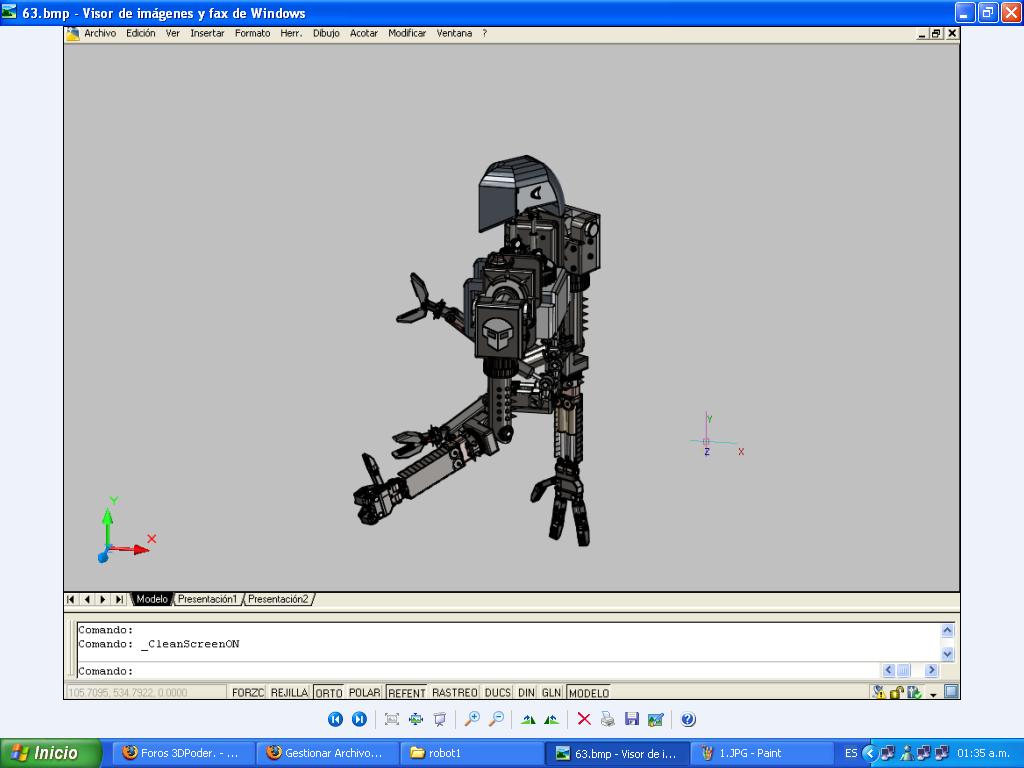Click the Inicio start button
Image resolution: width=1024 pixels, height=768 pixels.
(50, 753)
